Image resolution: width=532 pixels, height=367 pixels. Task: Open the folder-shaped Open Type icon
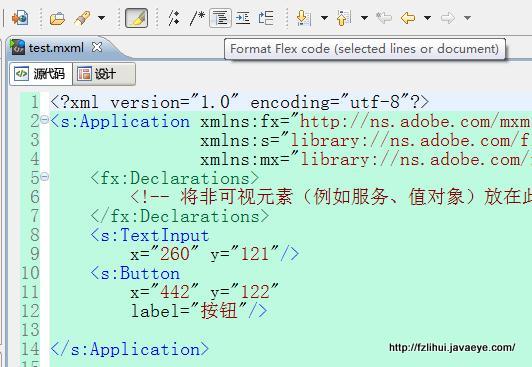[x=57, y=18]
